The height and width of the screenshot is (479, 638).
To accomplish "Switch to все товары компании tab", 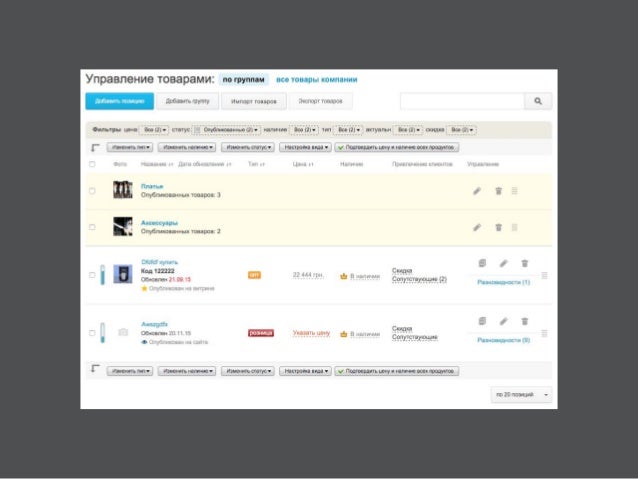I will (317, 80).
